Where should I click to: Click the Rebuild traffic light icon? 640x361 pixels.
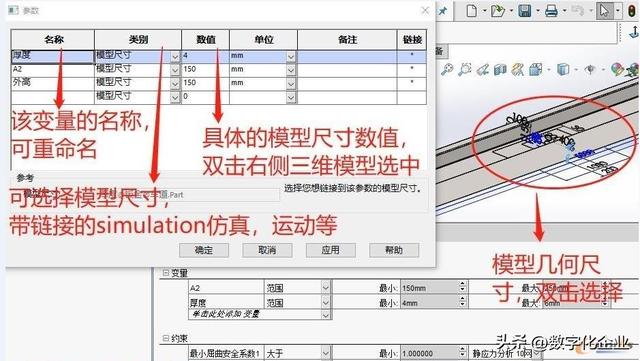pos(632,11)
